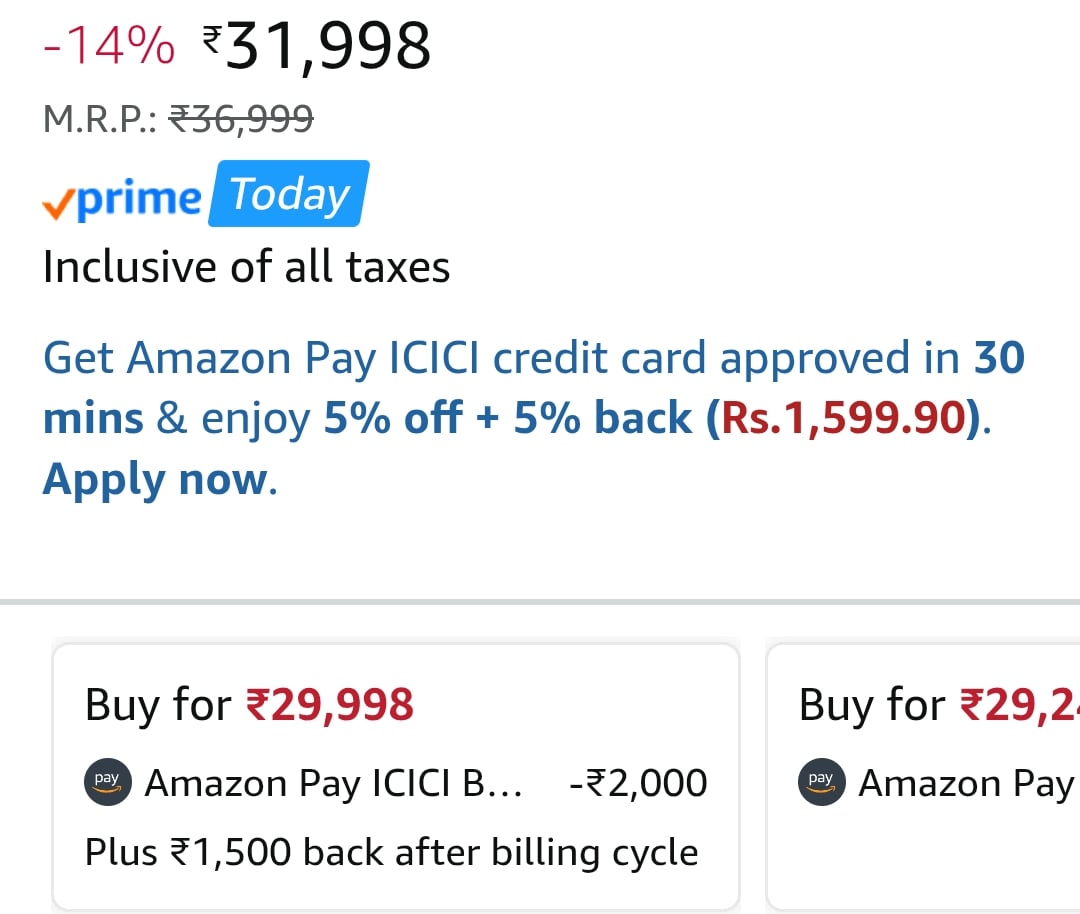Screen dimensions: 1080x914
Task: Tap the rupee symbol beside 31,998
Action: click(x=212, y=39)
